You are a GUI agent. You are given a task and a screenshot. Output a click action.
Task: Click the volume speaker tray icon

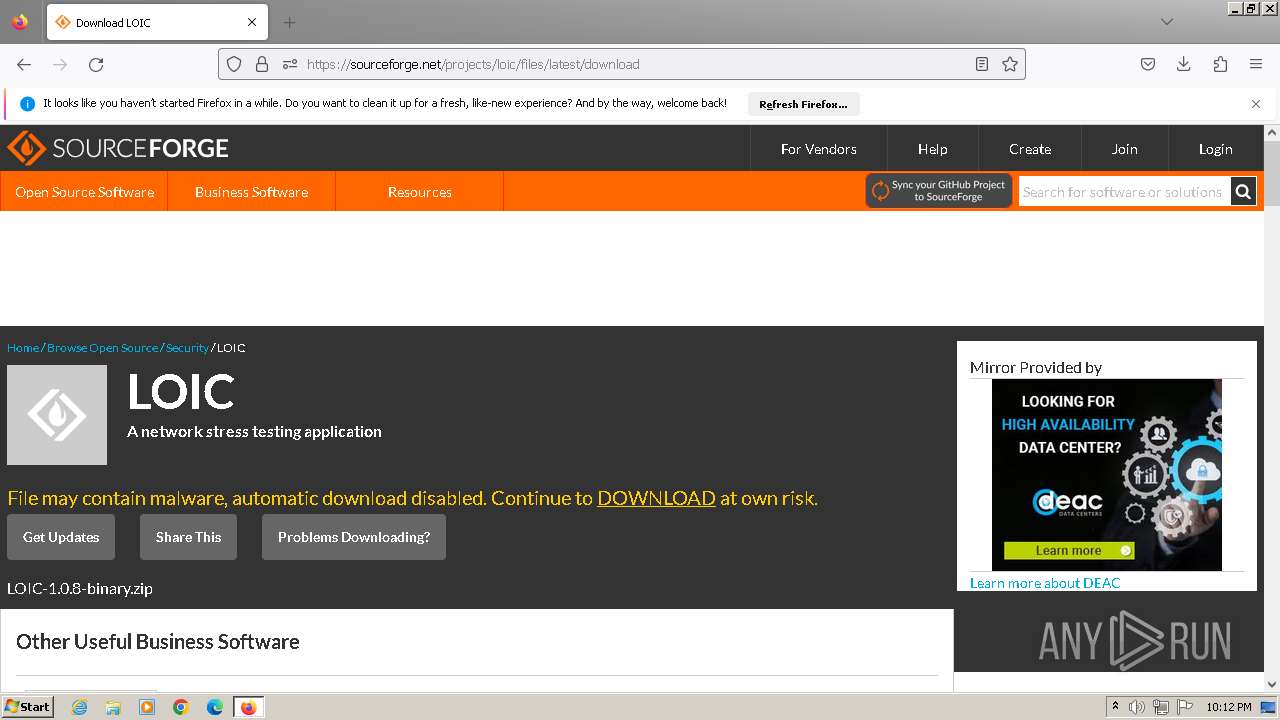coord(1137,707)
